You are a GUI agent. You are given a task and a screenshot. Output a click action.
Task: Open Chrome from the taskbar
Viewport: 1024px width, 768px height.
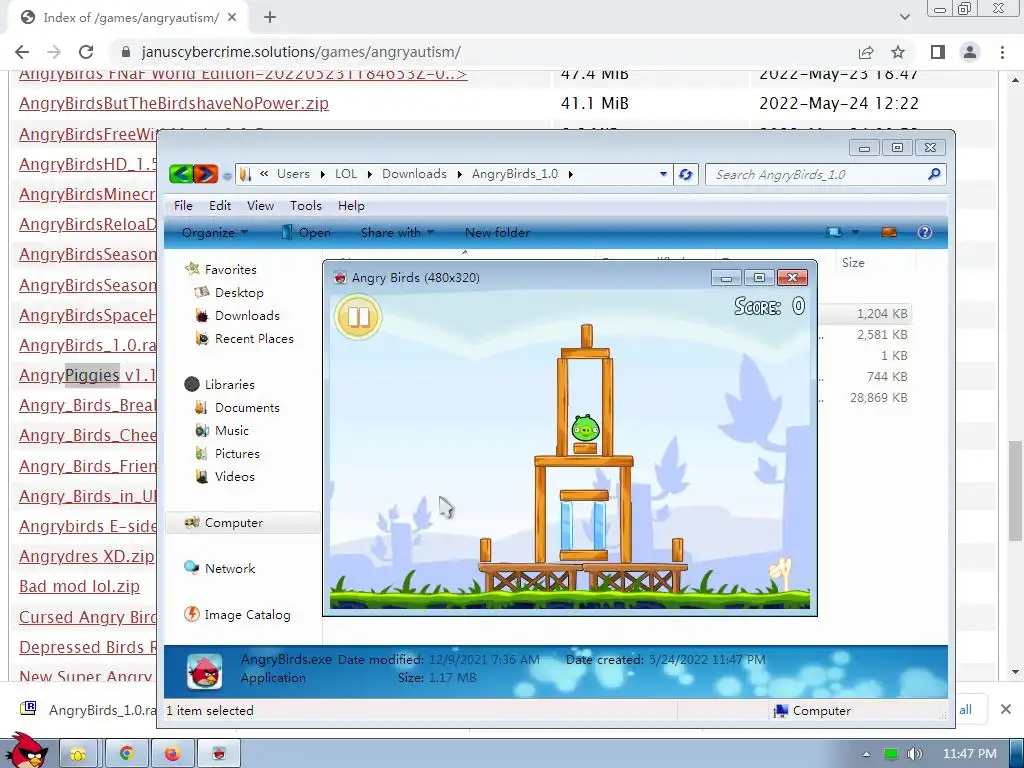point(126,754)
